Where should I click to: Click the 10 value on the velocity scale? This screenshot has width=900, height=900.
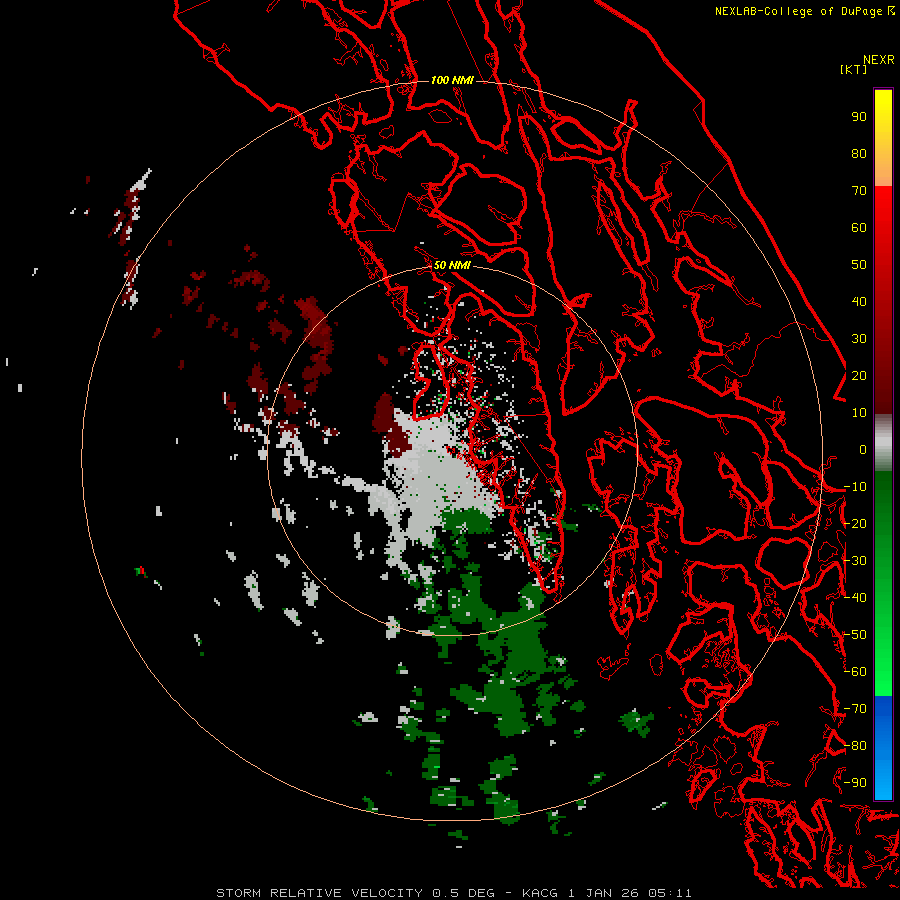click(859, 413)
